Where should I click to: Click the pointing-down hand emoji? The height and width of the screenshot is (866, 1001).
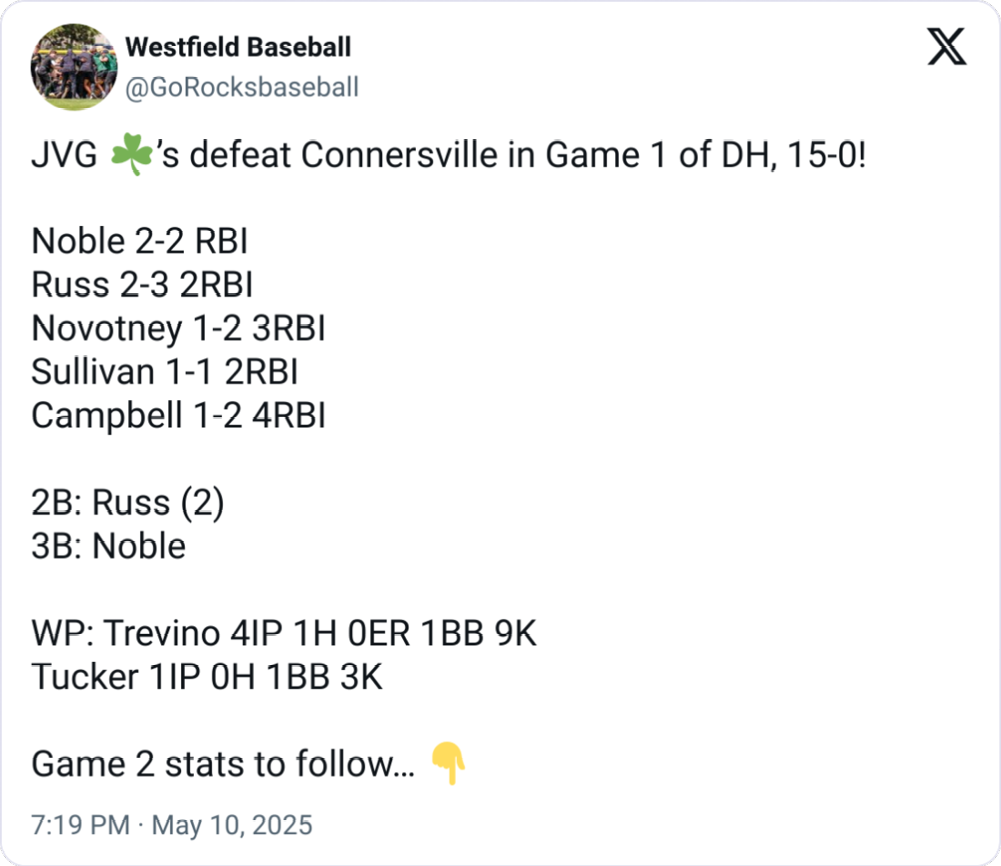[x=449, y=765]
